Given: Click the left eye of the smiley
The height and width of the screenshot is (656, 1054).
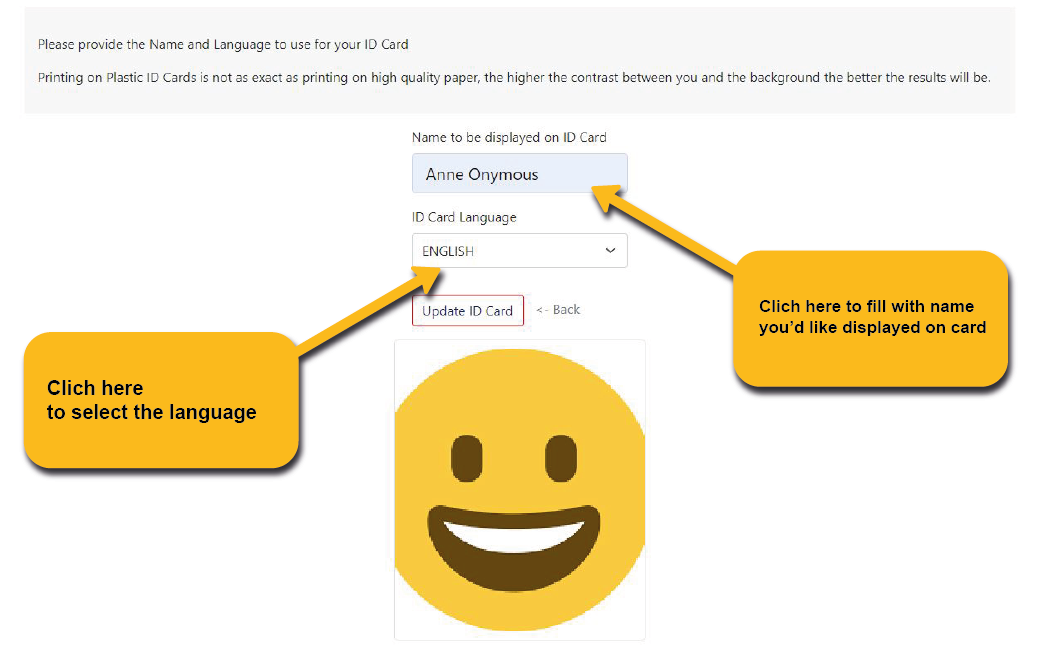Looking at the screenshot, I should pyautogui.click(x=466, y=459).
